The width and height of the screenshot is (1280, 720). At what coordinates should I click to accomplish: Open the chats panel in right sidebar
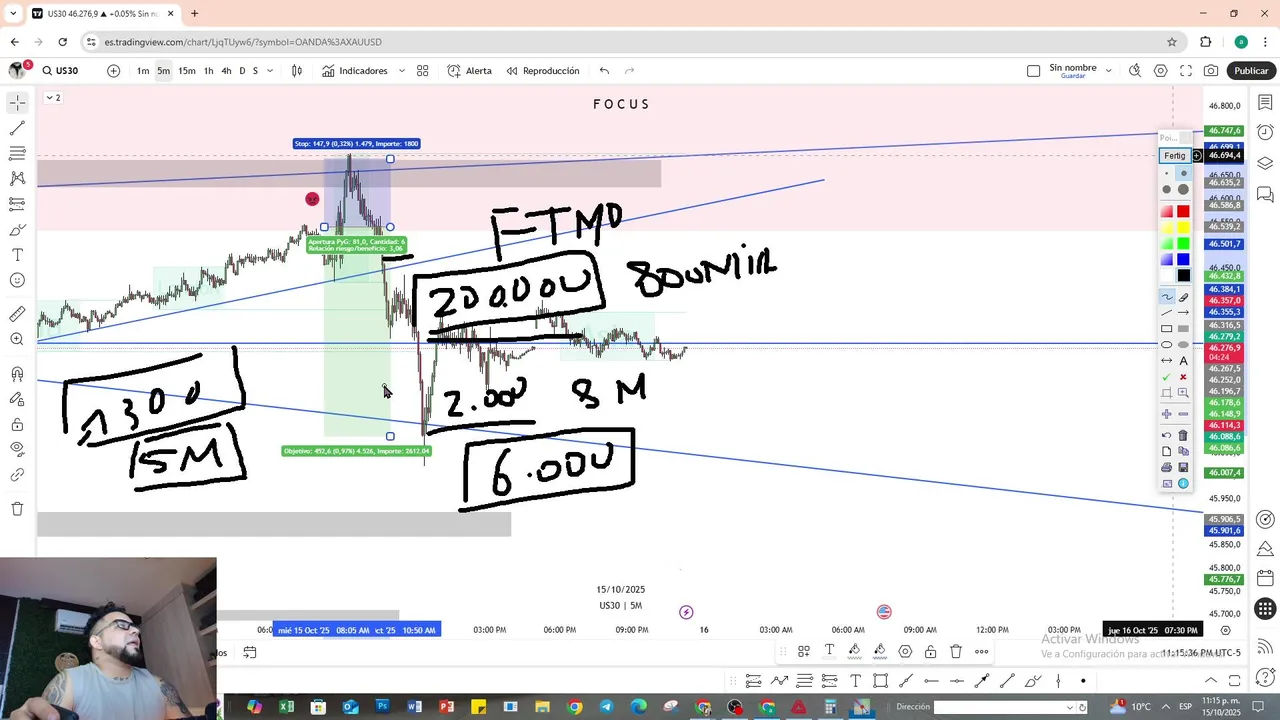pyautogui.click(x=1265, y=194)
